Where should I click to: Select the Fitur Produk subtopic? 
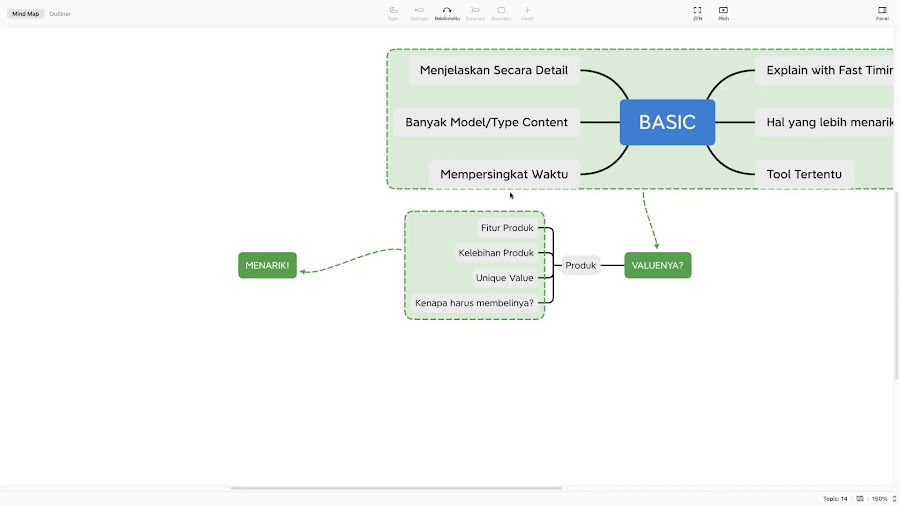(507, 228)
